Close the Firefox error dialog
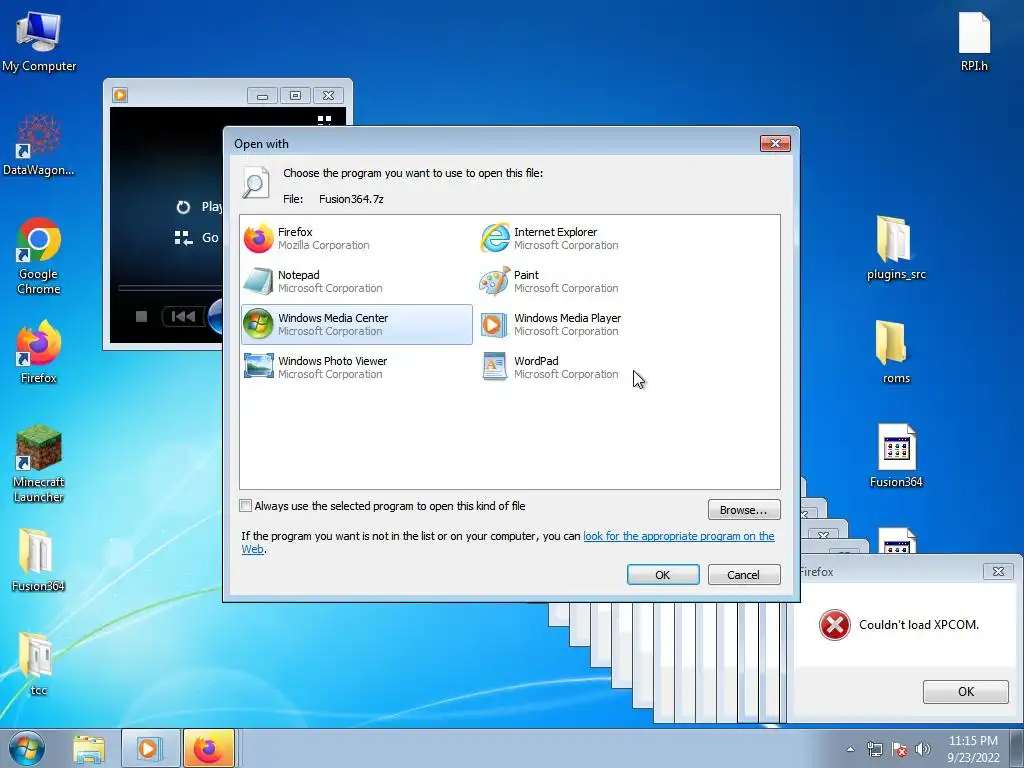1024x768 pixels. pos(998,571)
